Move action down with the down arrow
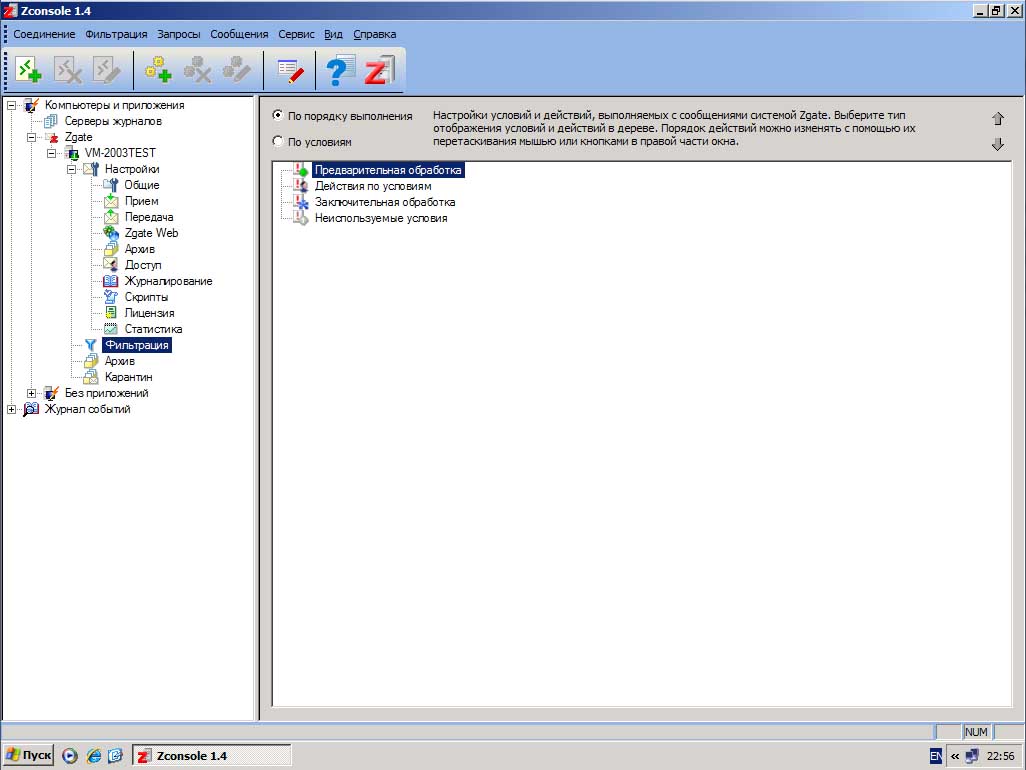This screenshot has height=770, width=1026. (997, 145)
